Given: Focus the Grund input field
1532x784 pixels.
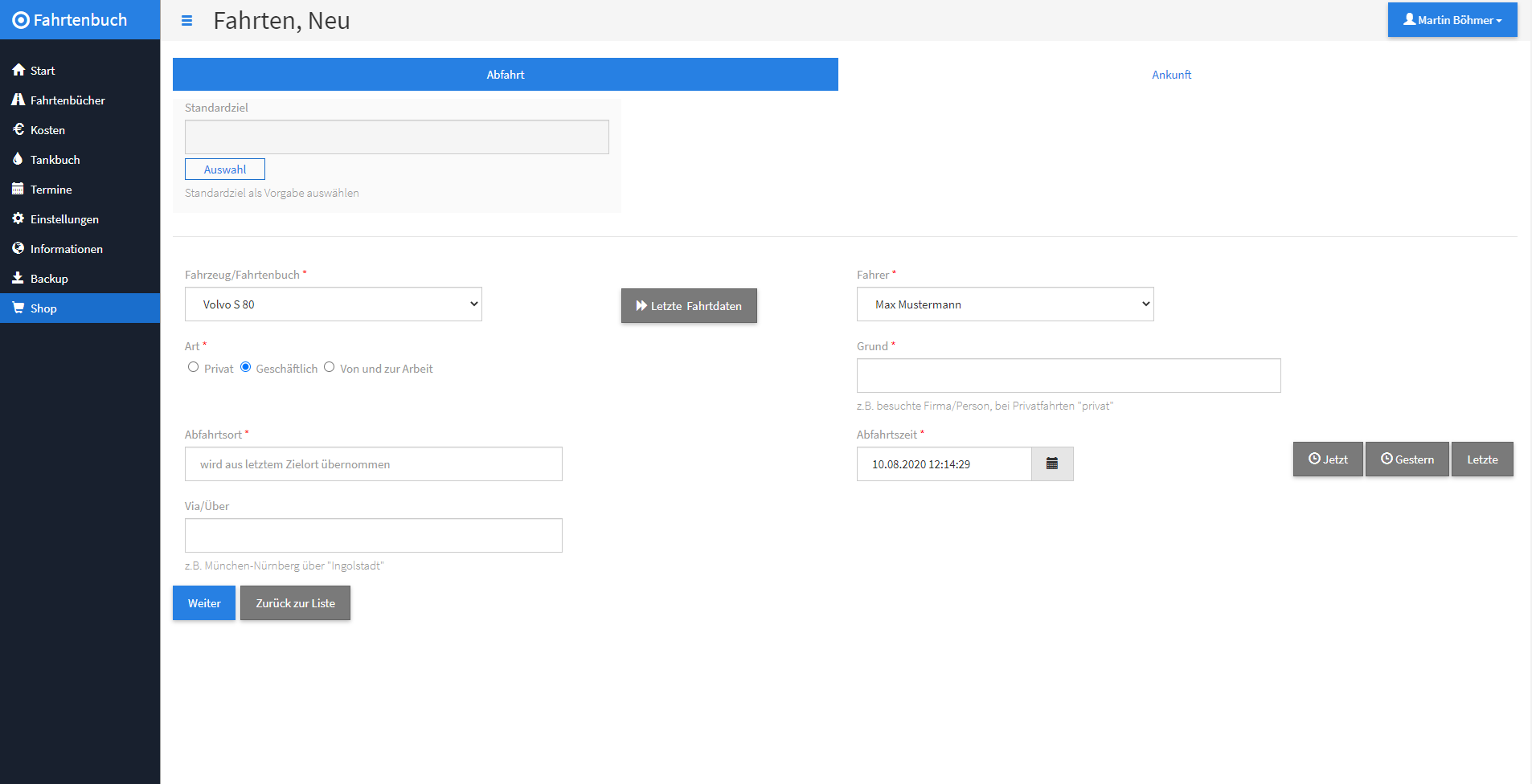Looking at the screenshot, I should (1069, 376).
